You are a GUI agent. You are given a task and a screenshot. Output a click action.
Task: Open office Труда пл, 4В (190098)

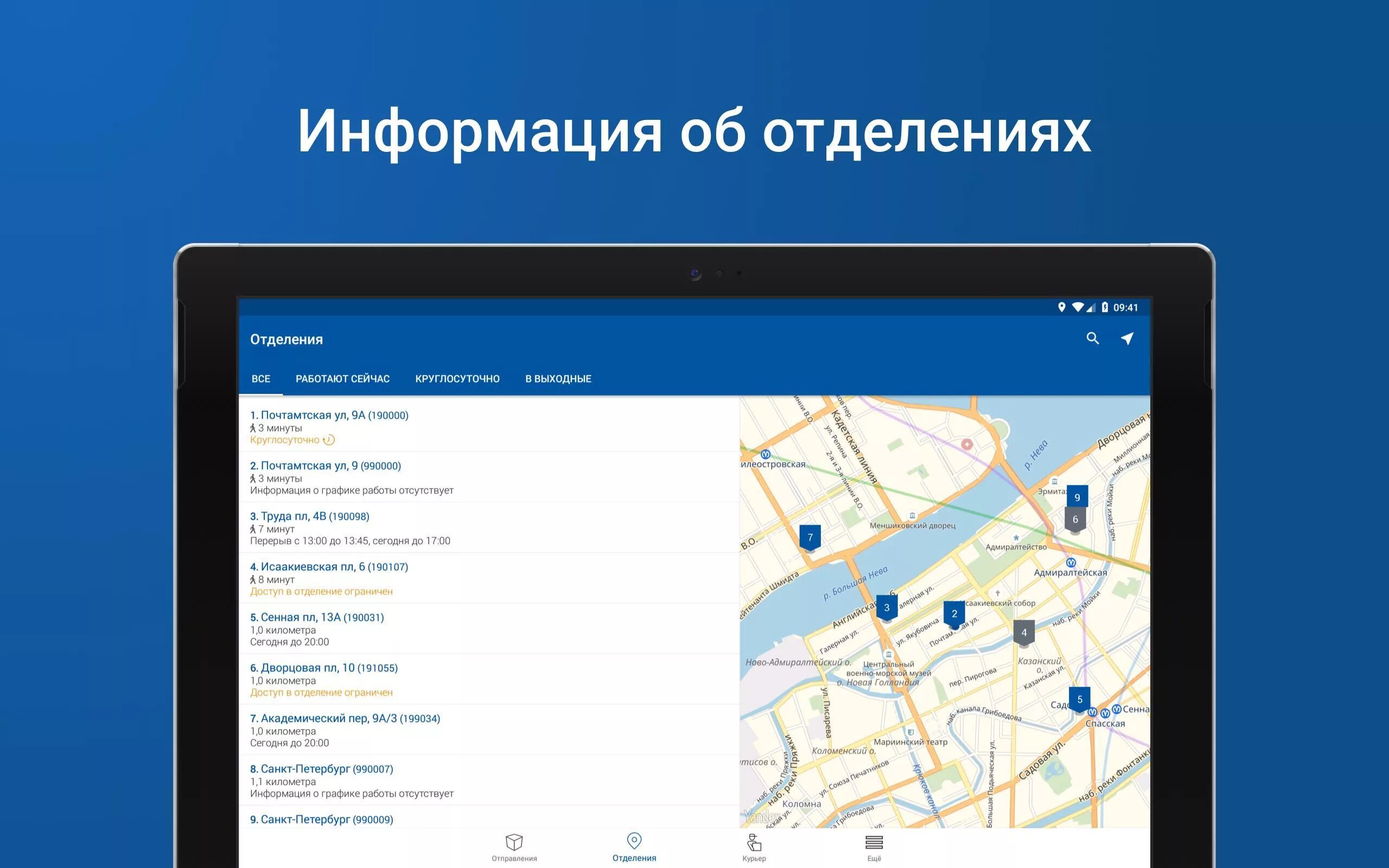[x=309, y=516]
